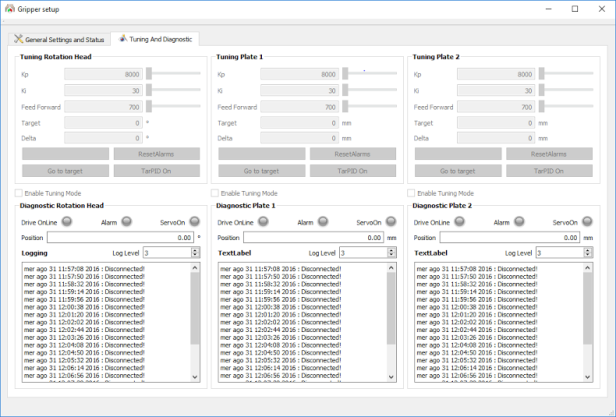Click the ServoOn indicator for Plate 2

click(x=586, y=222)
